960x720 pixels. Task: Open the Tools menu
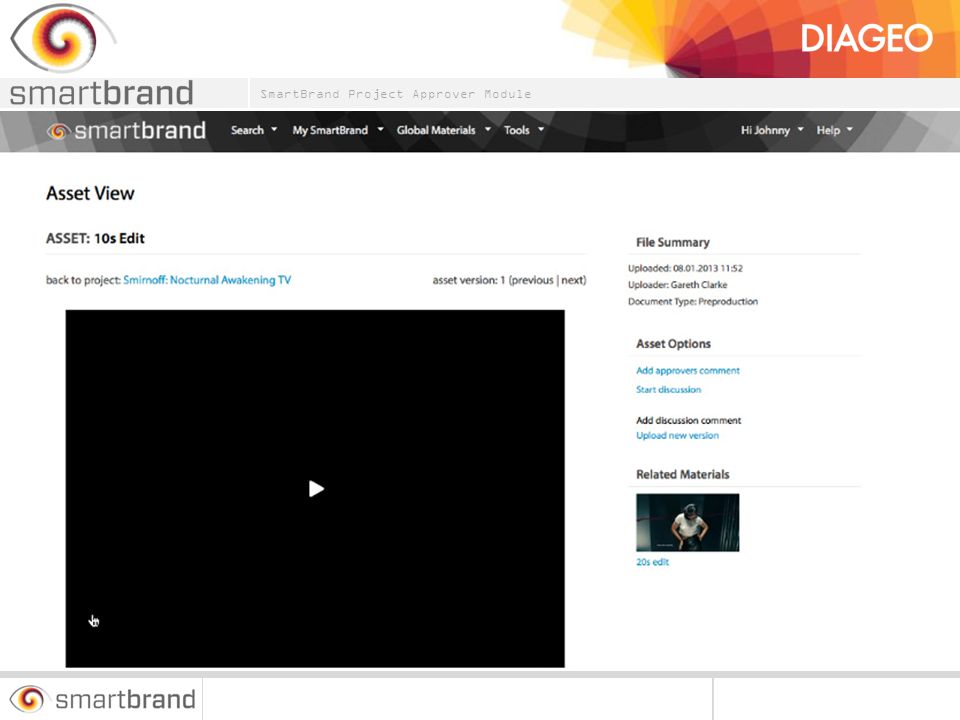pyautogui.click(x=516, y=130)
